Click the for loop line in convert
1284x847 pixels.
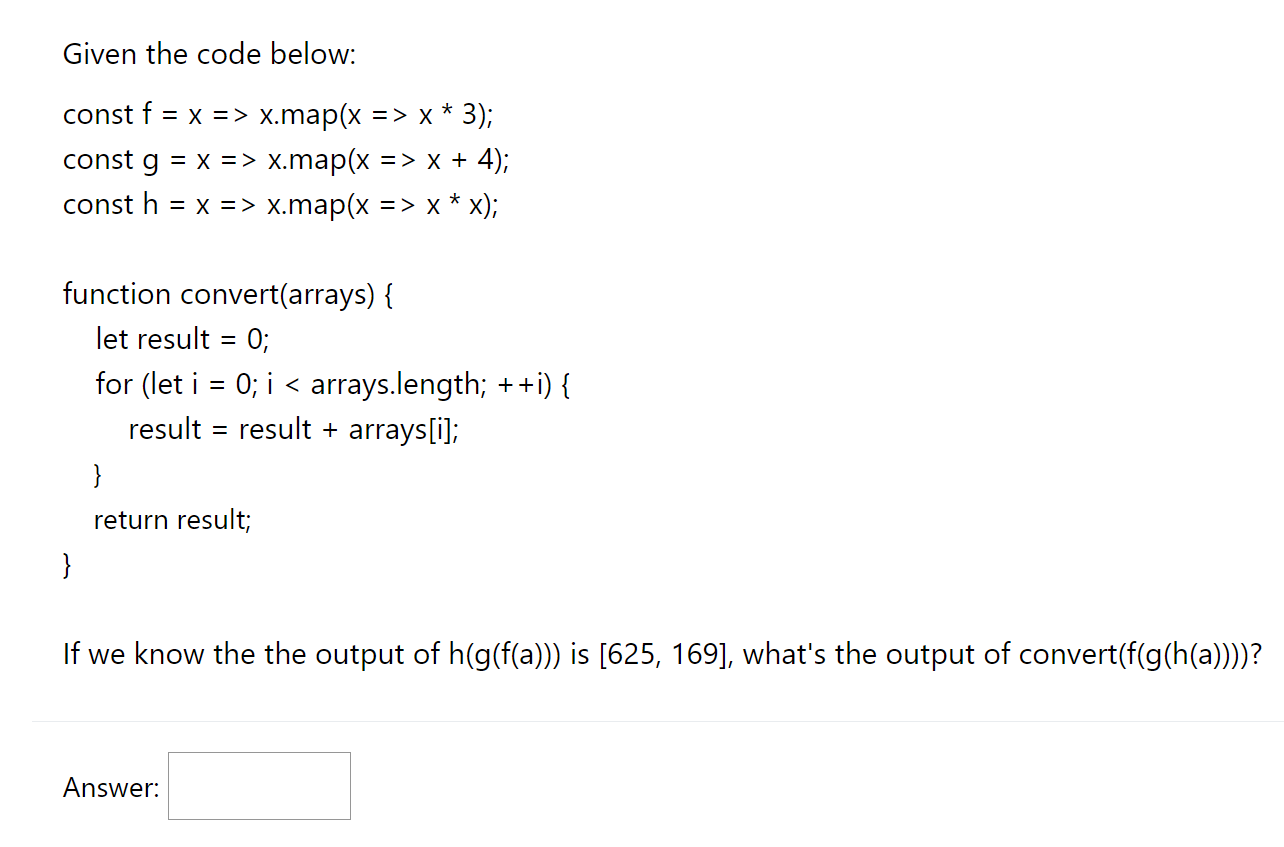[332, 384]
